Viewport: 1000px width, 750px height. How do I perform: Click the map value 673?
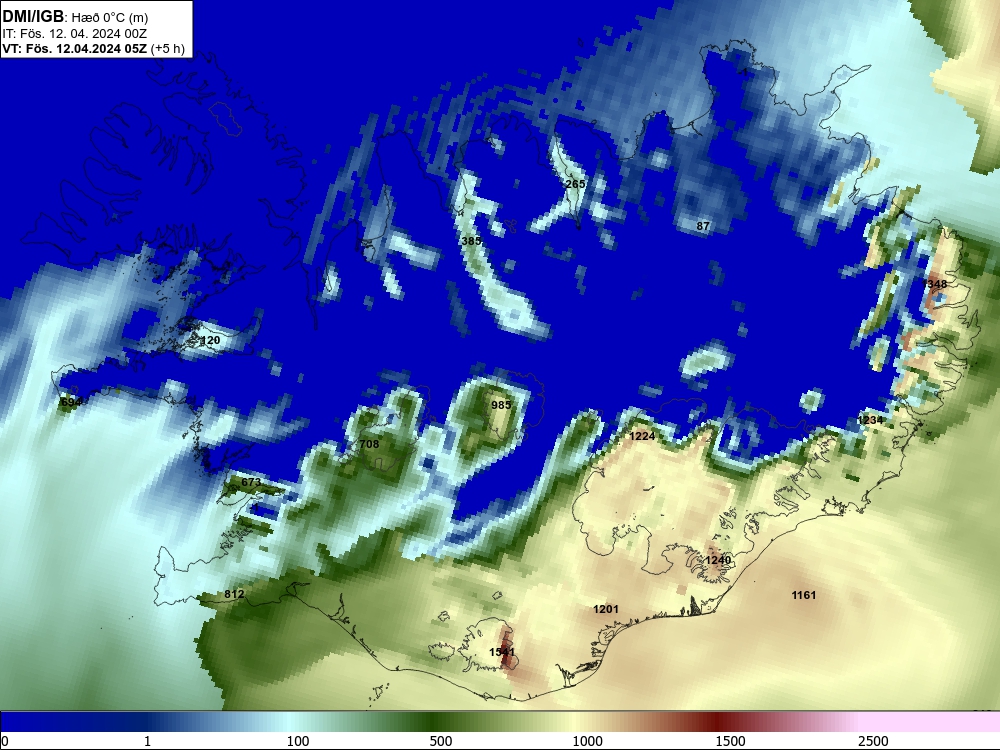pos(251,482)
